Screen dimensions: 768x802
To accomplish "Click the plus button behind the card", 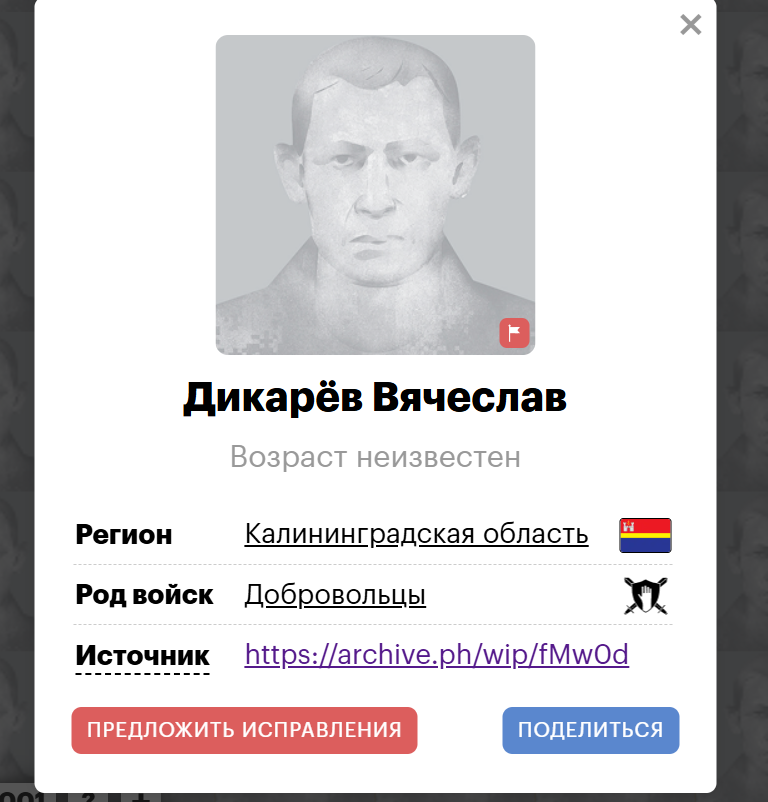I will click(x=141, y=797).
